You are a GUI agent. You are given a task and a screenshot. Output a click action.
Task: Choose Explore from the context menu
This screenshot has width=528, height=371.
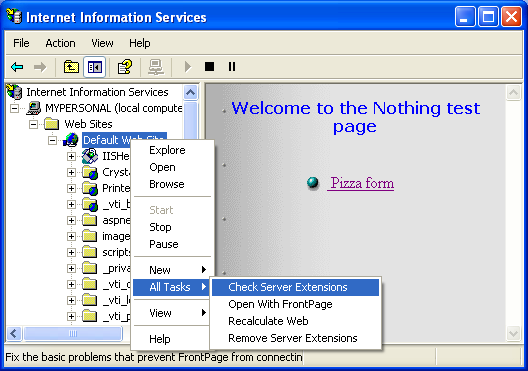[173, 150]
